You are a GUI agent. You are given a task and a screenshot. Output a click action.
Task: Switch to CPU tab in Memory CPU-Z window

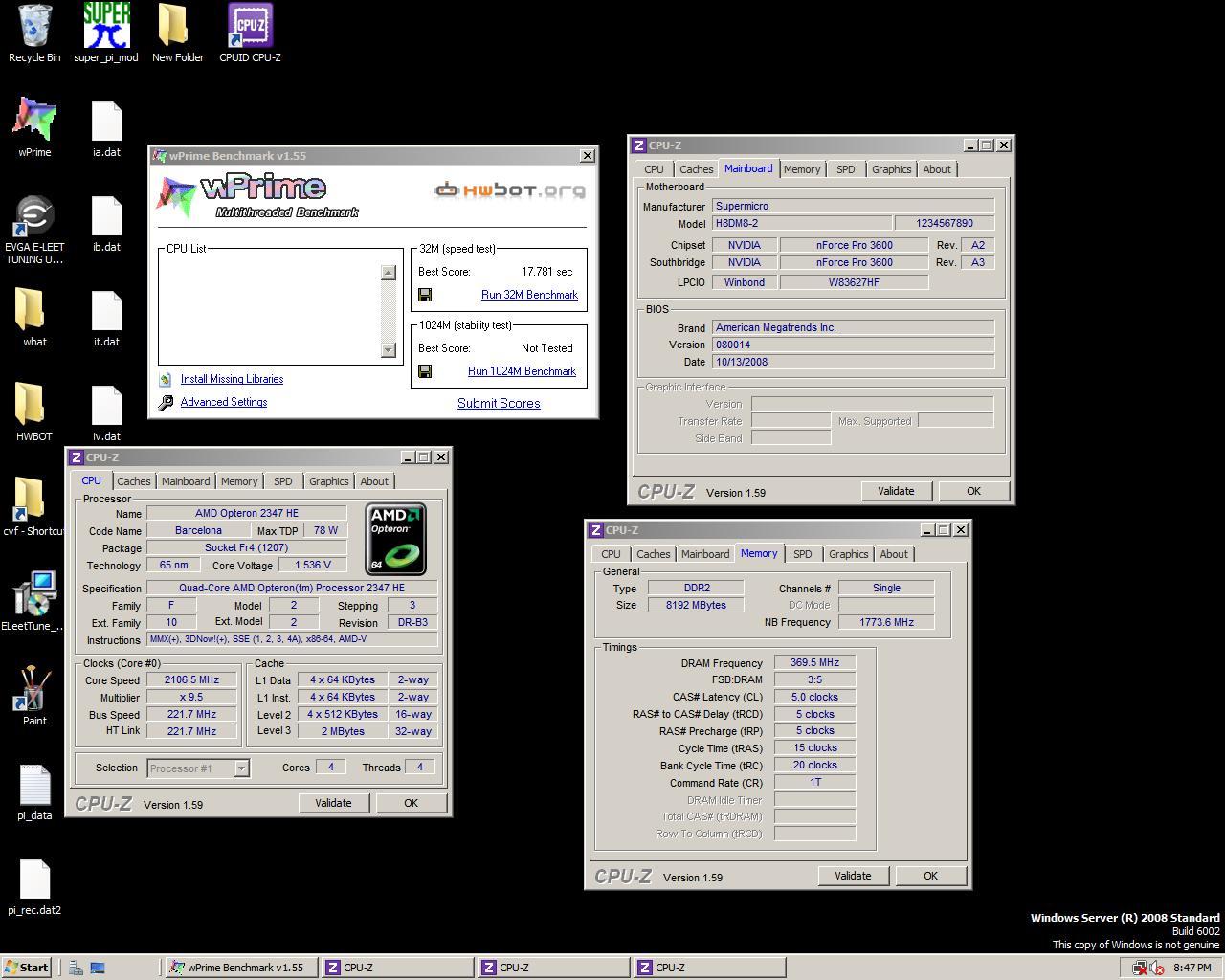(x=611, y=554)
